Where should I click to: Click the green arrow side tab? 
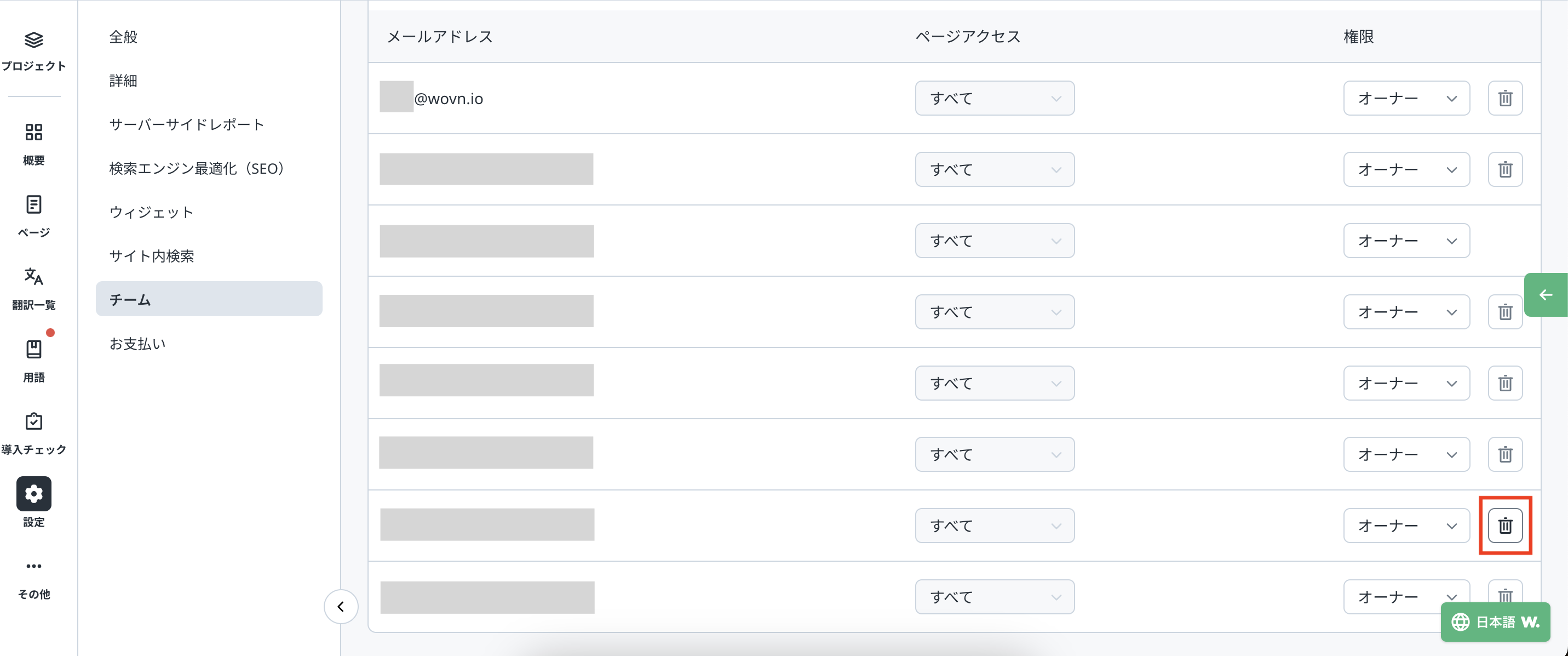1546,295
